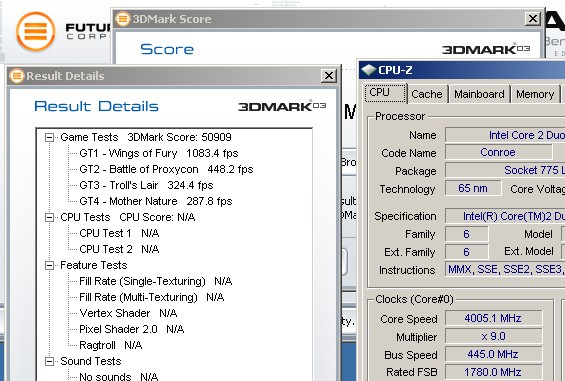Click the Family value 6 field
This screenshot has height=381, width=565.
pyautogui.click(x=467, y=234)
